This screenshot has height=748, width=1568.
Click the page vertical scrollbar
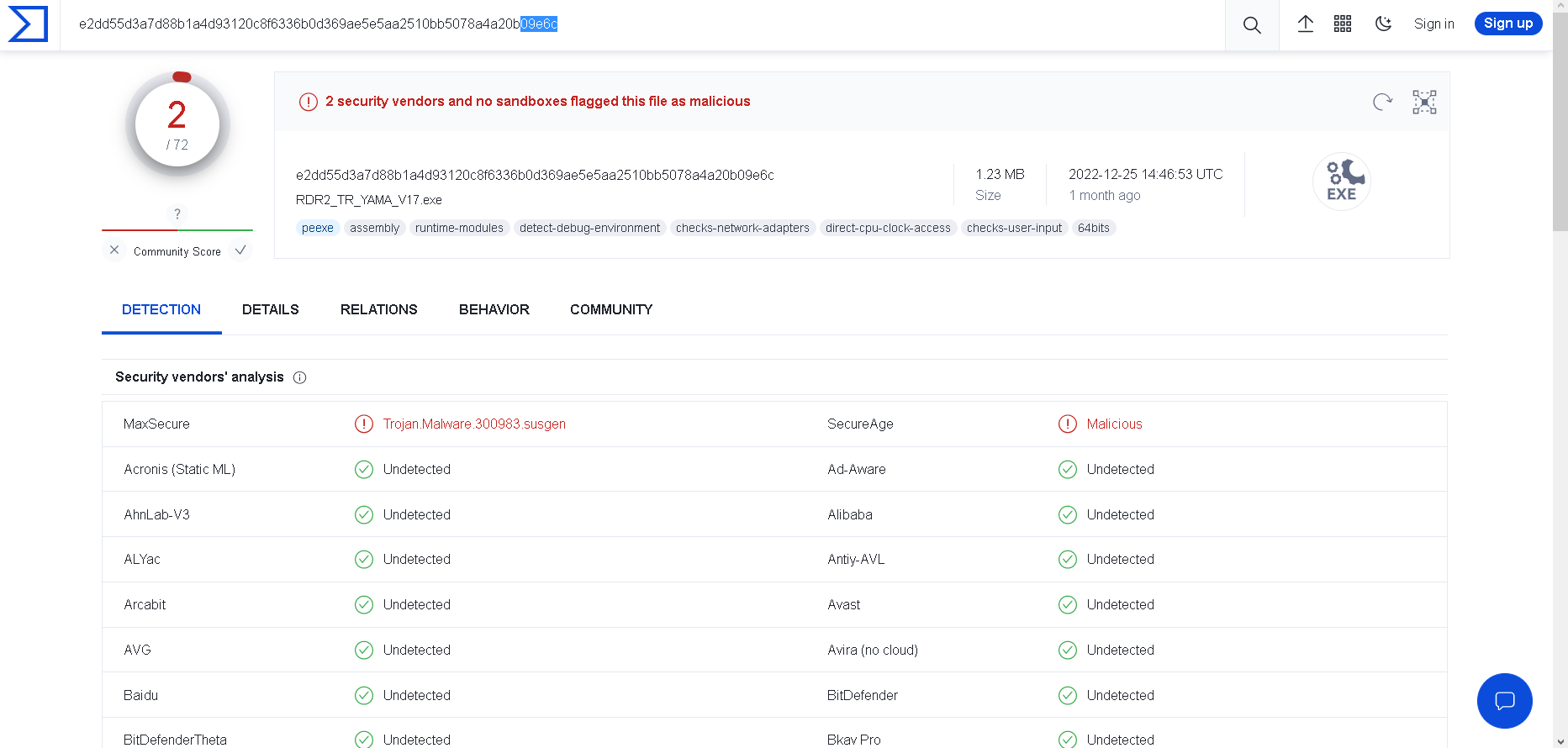[x=1560, y=374]
